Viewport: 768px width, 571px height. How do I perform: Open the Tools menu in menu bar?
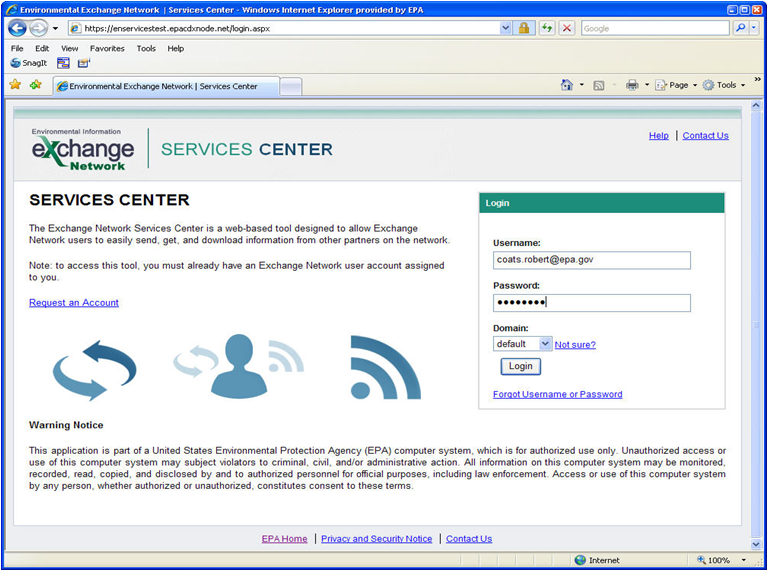(x=146, y=48)
